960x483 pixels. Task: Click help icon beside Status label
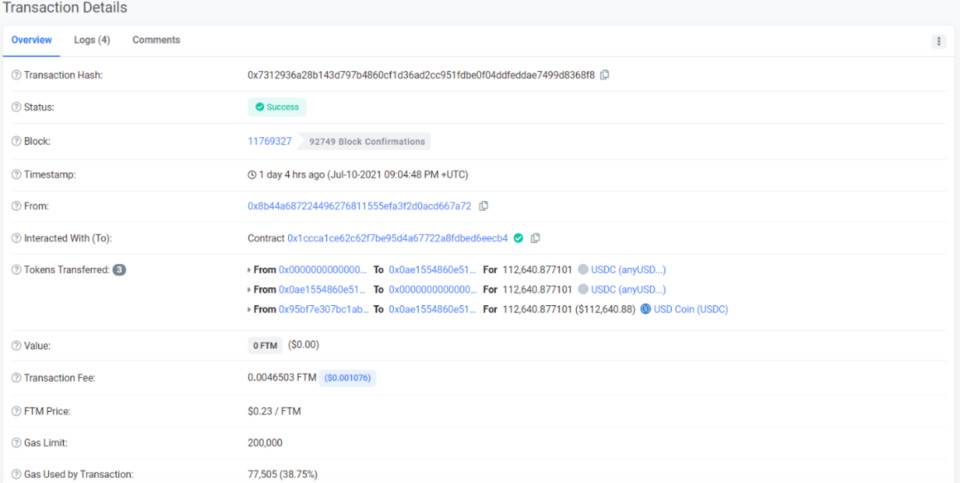point(15,107)
